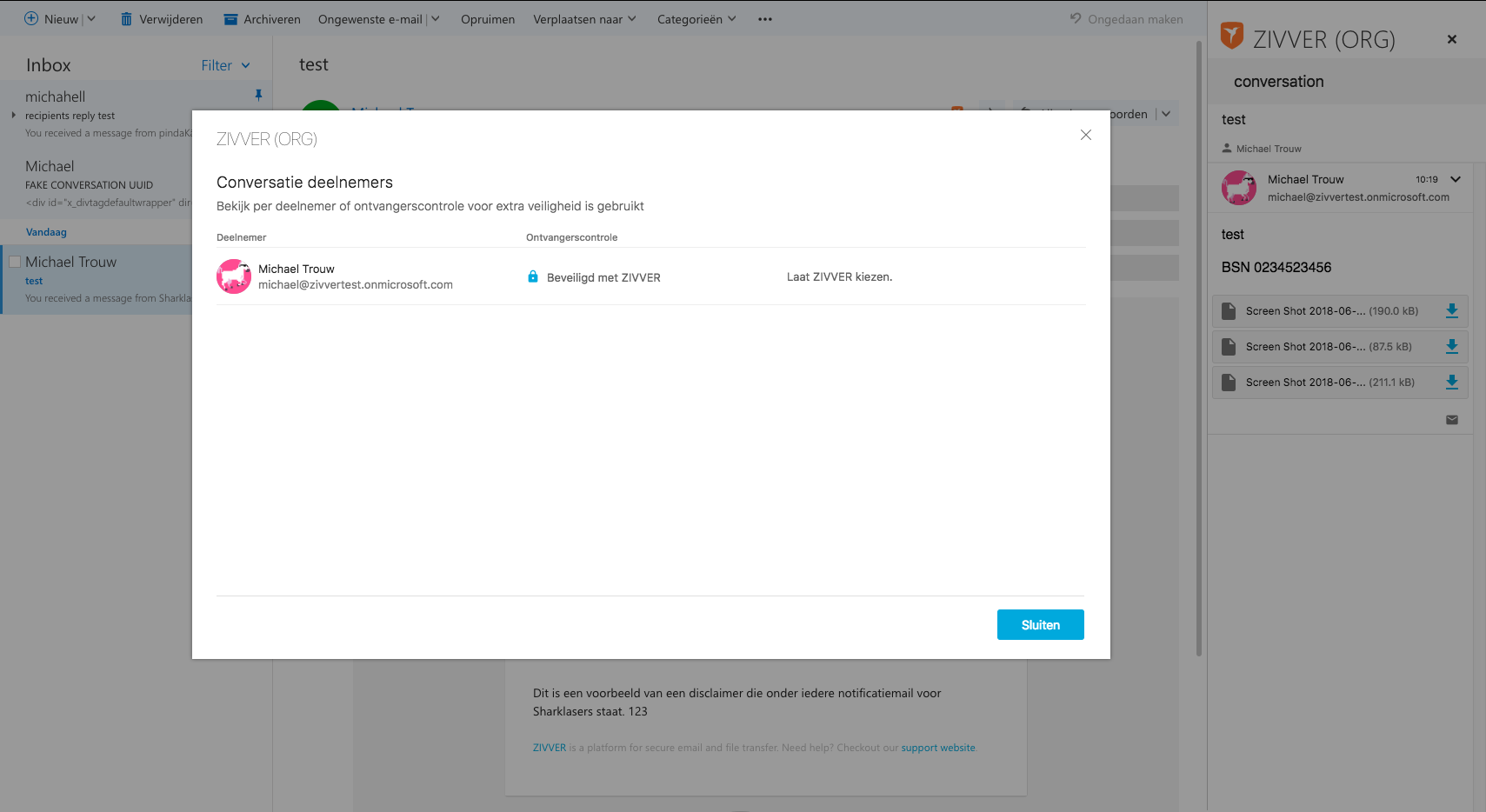This screenshot has width=1486, height=812.
Task: Click Verwijderen trash button
Action: [161, 19]
